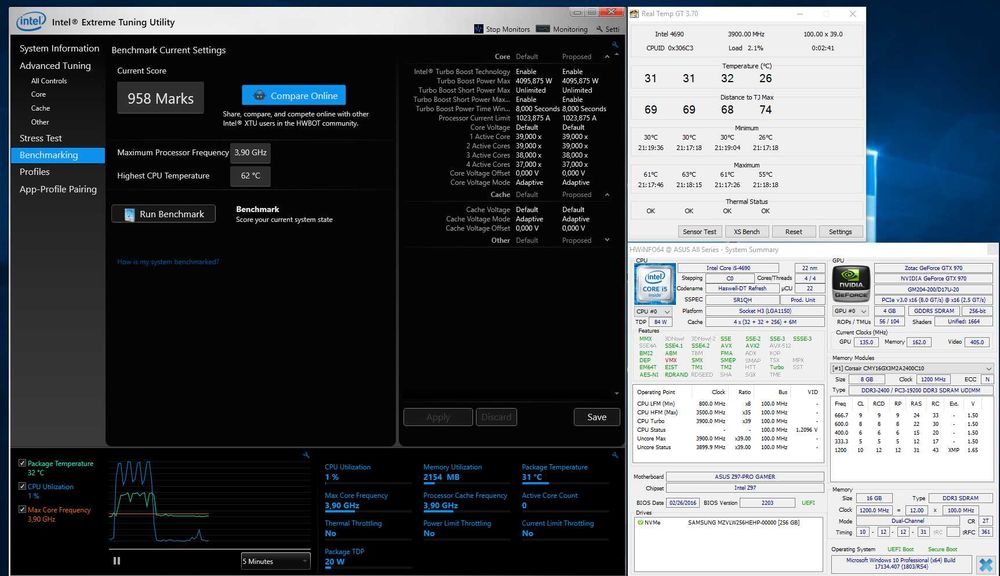Click the 3.90 GHz maximum frequency value
The image size is (1000, 576).
point(250,152)
